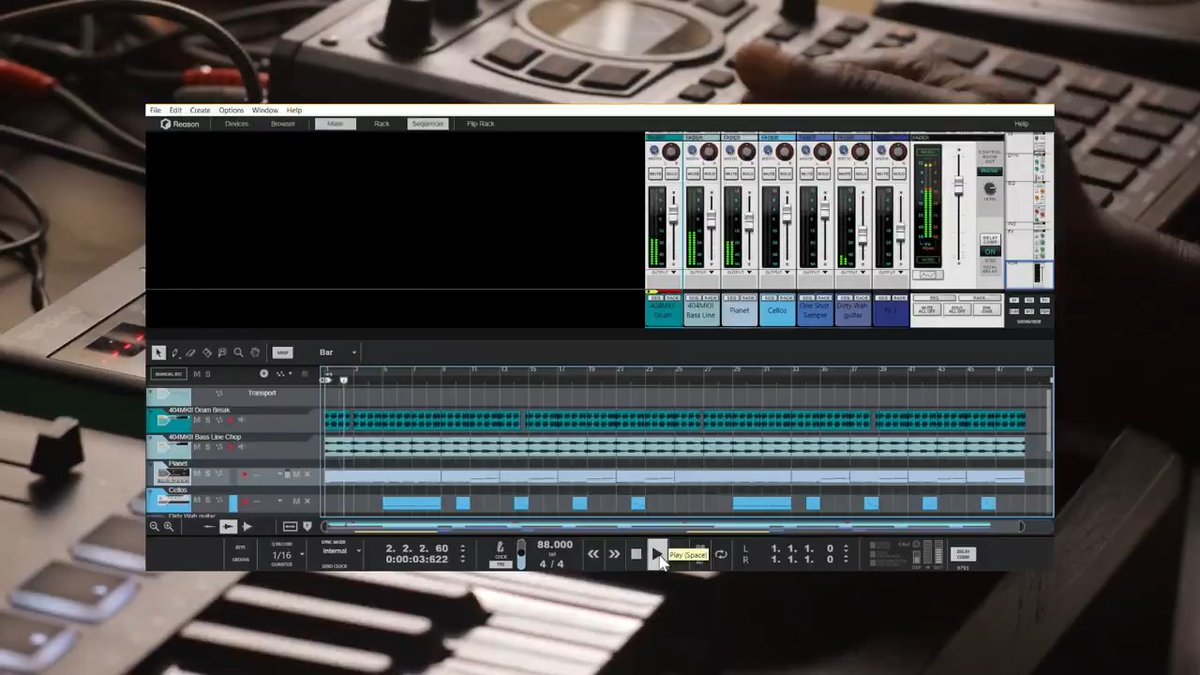Image resolution: width=1200 pixels, height=675 pixels.
Task: Open the Window menu
Action: point(265,110)
